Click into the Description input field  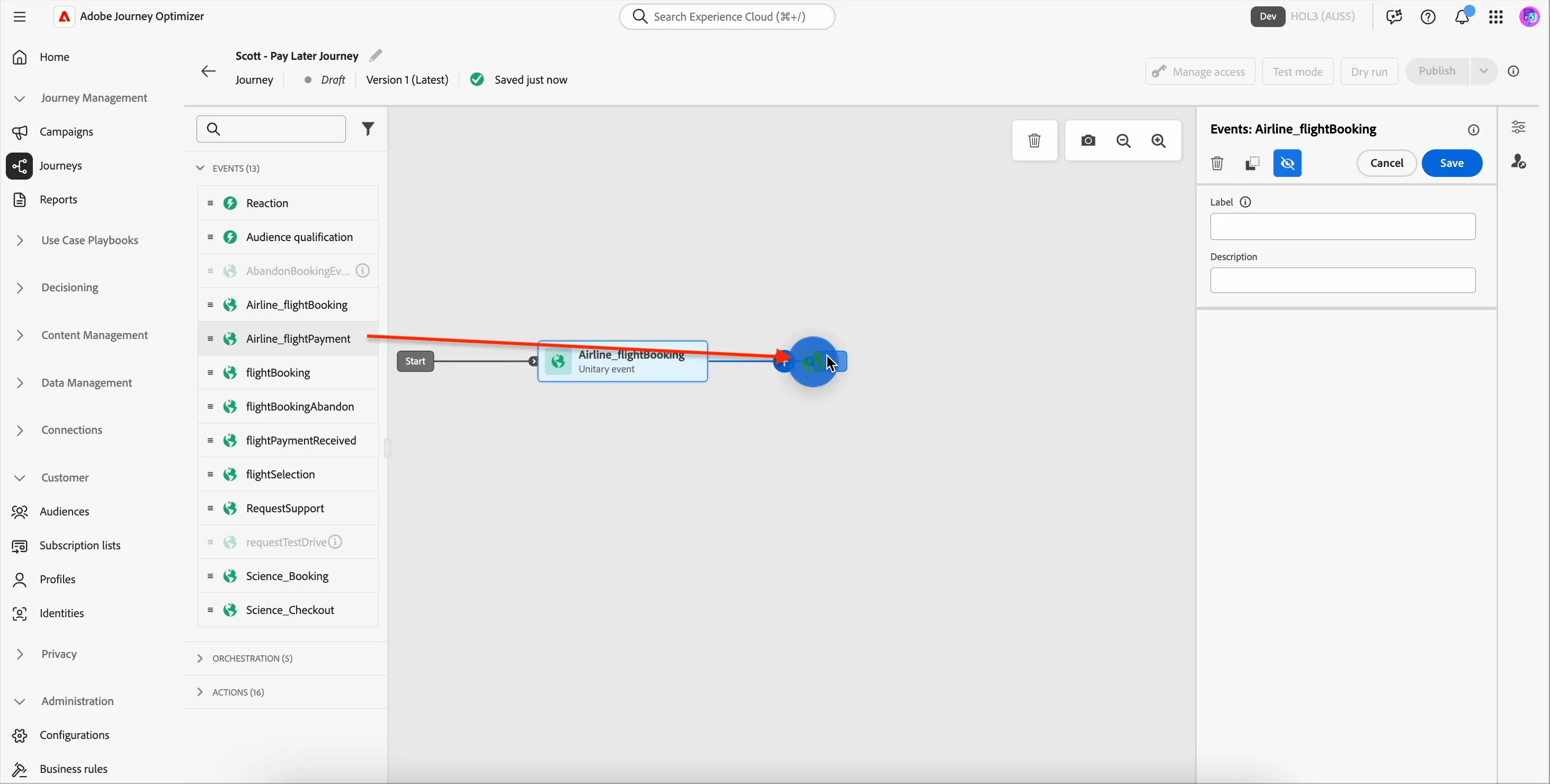point(1342,280)
